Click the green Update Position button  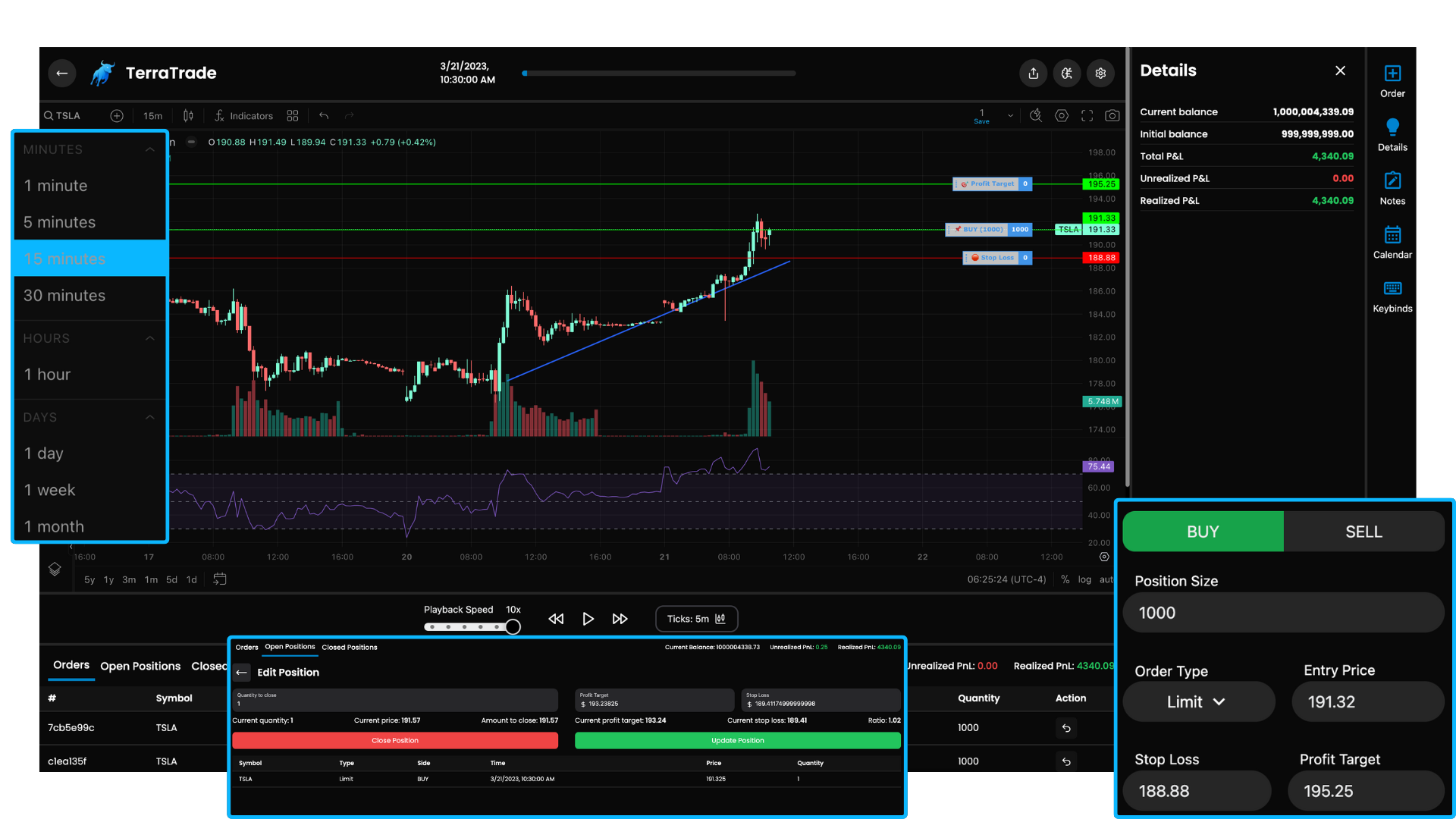point(737,740)
